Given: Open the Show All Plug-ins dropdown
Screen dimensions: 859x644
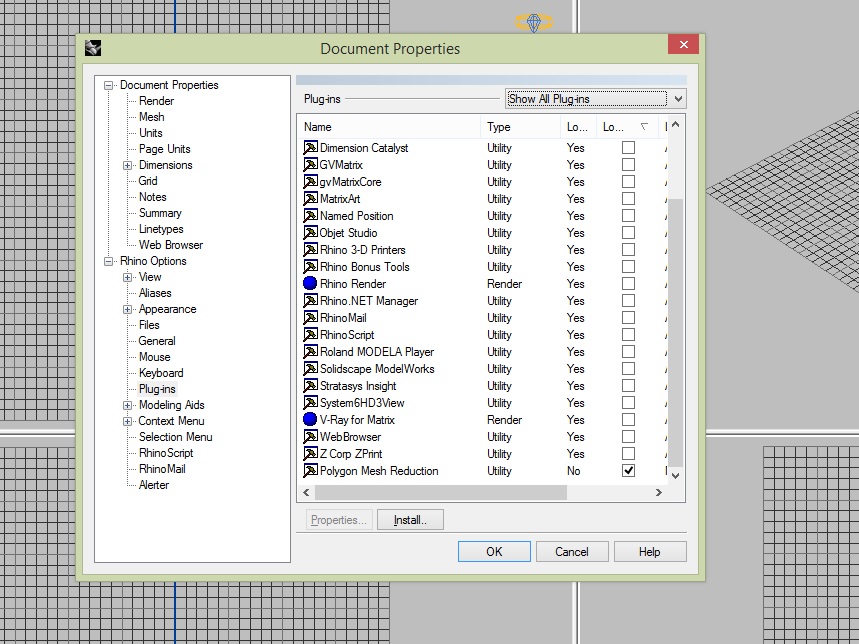Looking at the screenshot, I should (x=596, y=99).
